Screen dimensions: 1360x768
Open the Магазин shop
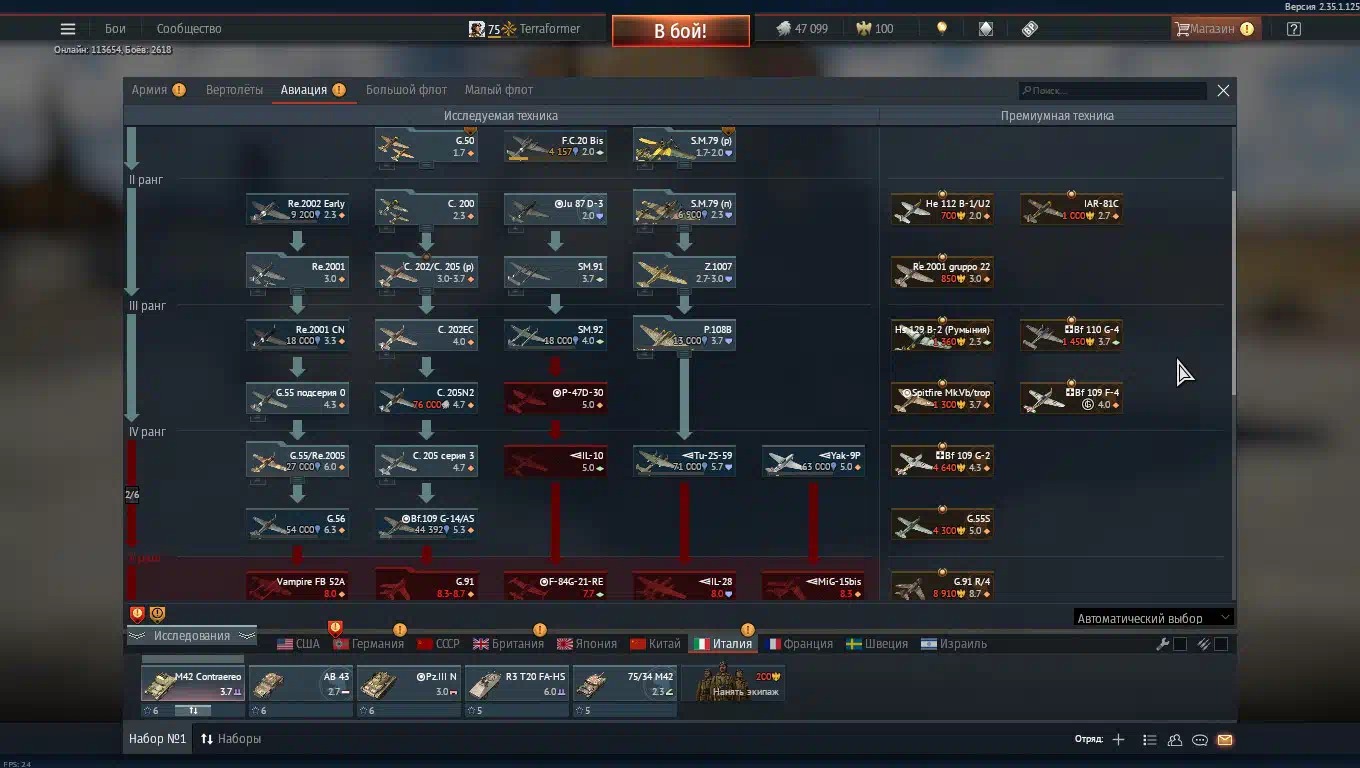1214,29
